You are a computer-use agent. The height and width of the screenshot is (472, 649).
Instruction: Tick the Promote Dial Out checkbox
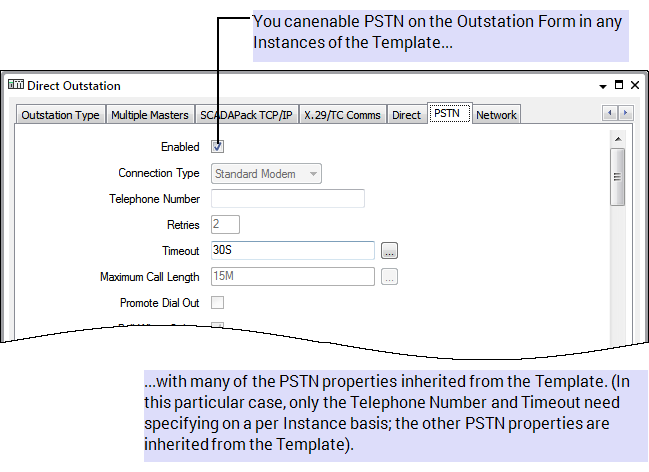coord(218,302)
